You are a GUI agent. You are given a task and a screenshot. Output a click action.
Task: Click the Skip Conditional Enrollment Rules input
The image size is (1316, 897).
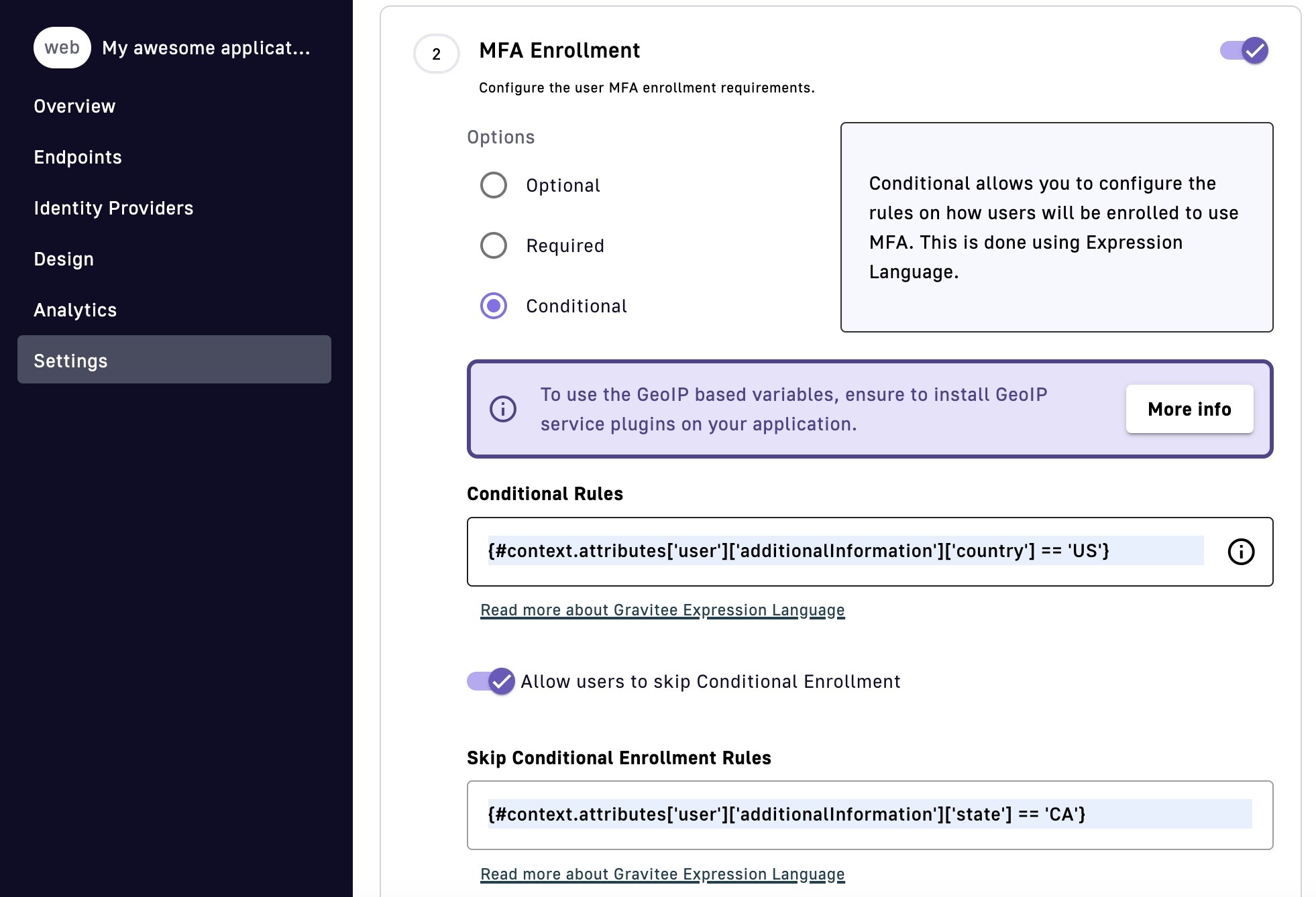[x=870, y=815]
